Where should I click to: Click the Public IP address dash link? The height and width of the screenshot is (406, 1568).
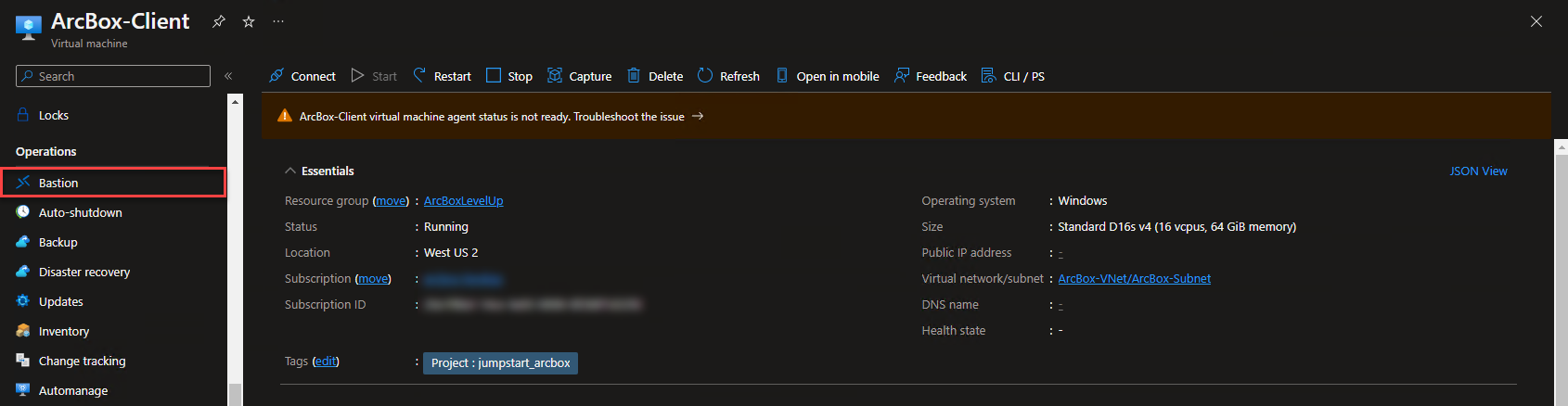[x=1060, y=252]
